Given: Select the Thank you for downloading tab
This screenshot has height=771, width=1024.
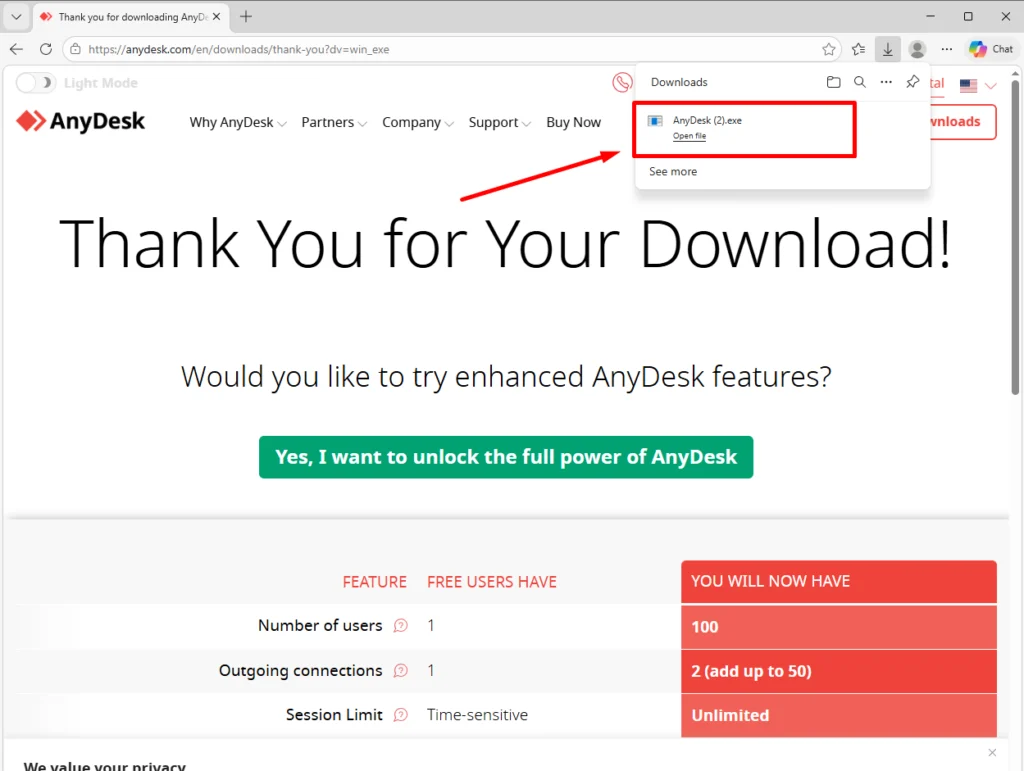Looking at the screenshot, I should pyautogui.click(x=131, y=17).
